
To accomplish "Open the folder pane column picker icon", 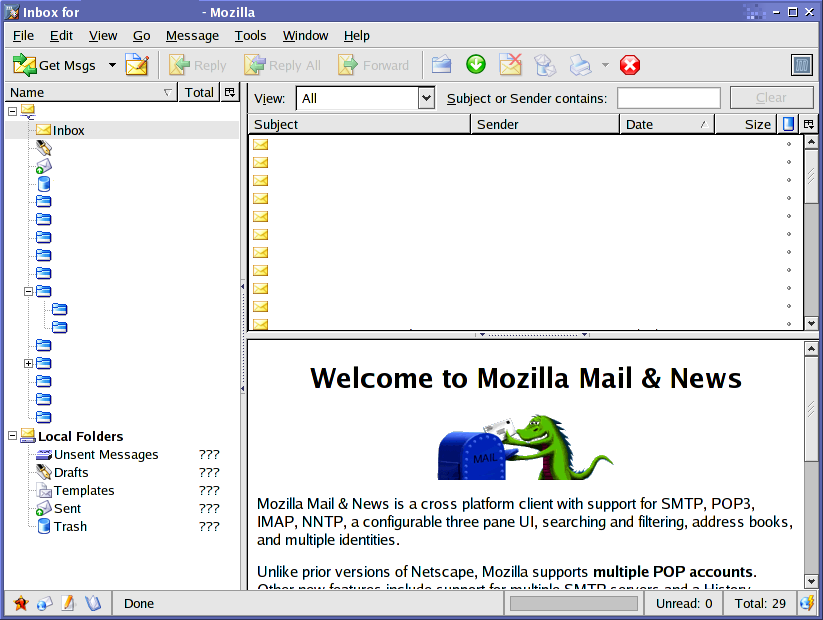I will click(229, 92).
